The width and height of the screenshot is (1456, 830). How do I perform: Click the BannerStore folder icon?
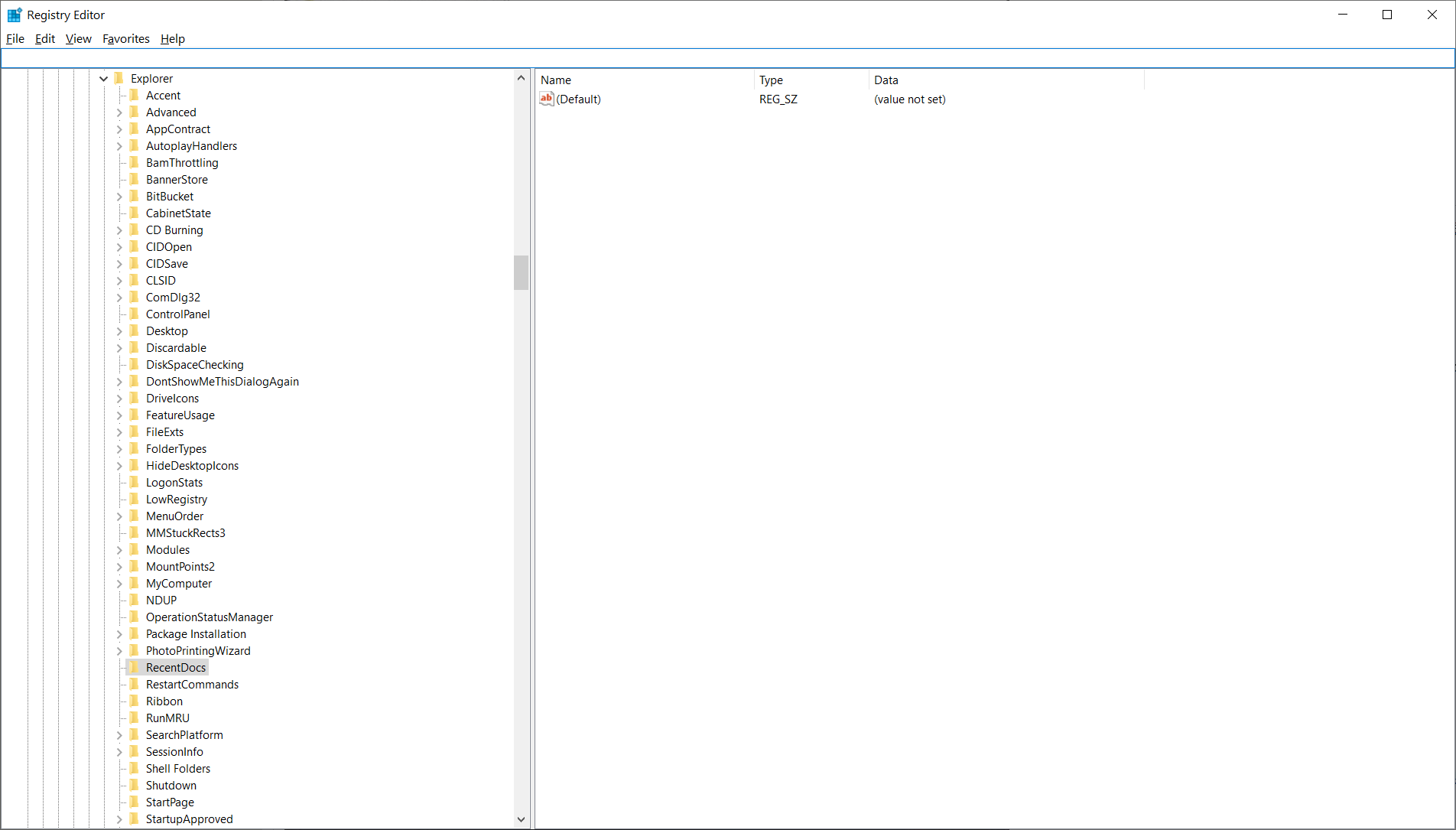[x=134, y=179]
